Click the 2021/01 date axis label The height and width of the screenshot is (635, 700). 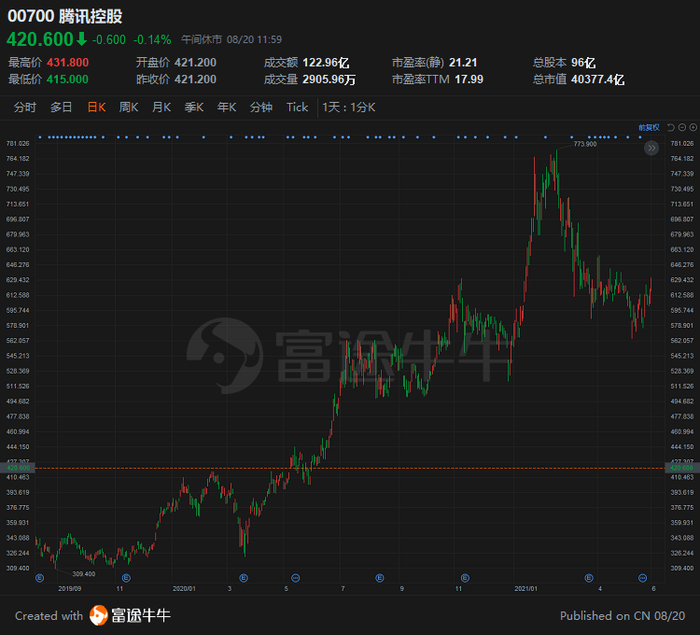(526, 589)
